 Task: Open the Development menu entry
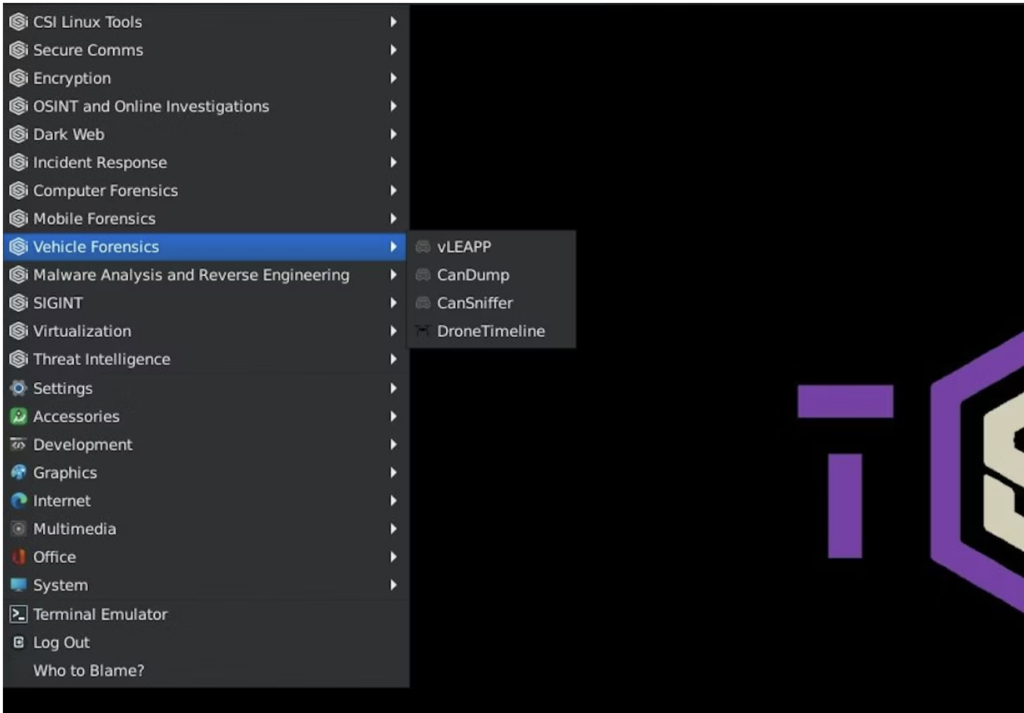[x=206, y=445]
